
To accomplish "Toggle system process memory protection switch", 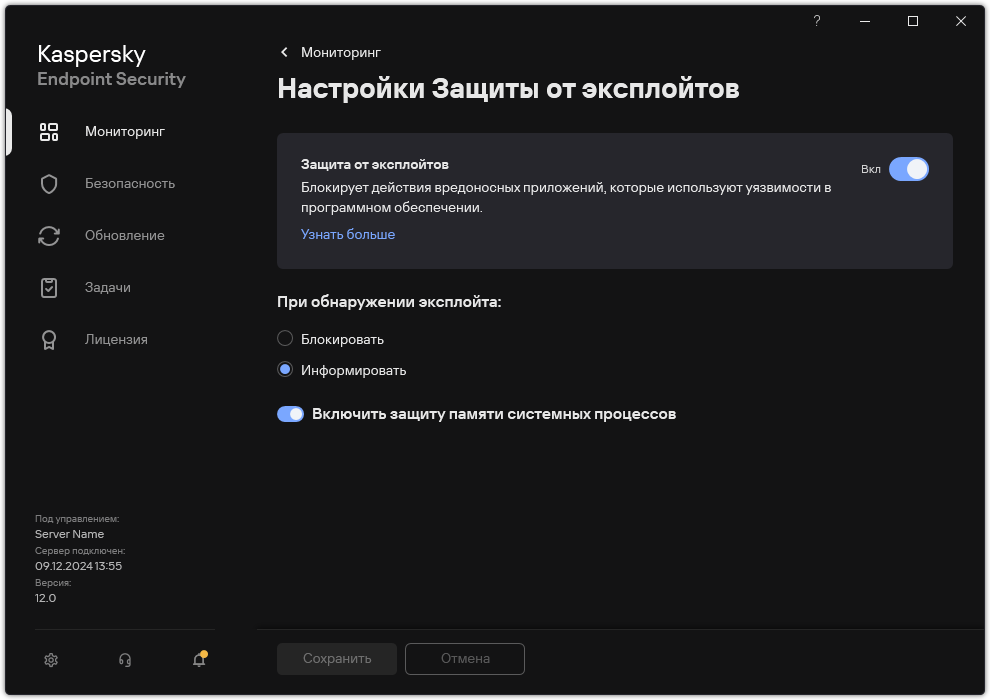I will tap(290, 414).
